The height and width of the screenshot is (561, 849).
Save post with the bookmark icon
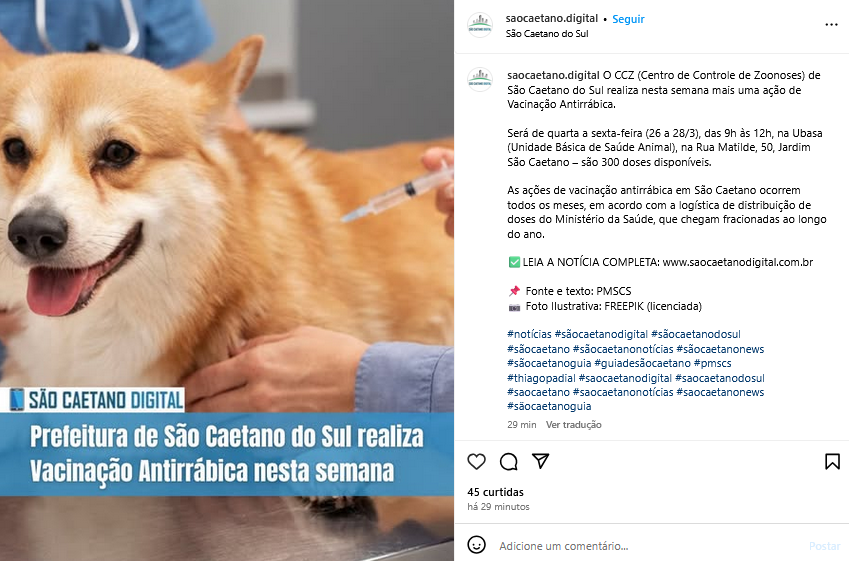point(832,461)
